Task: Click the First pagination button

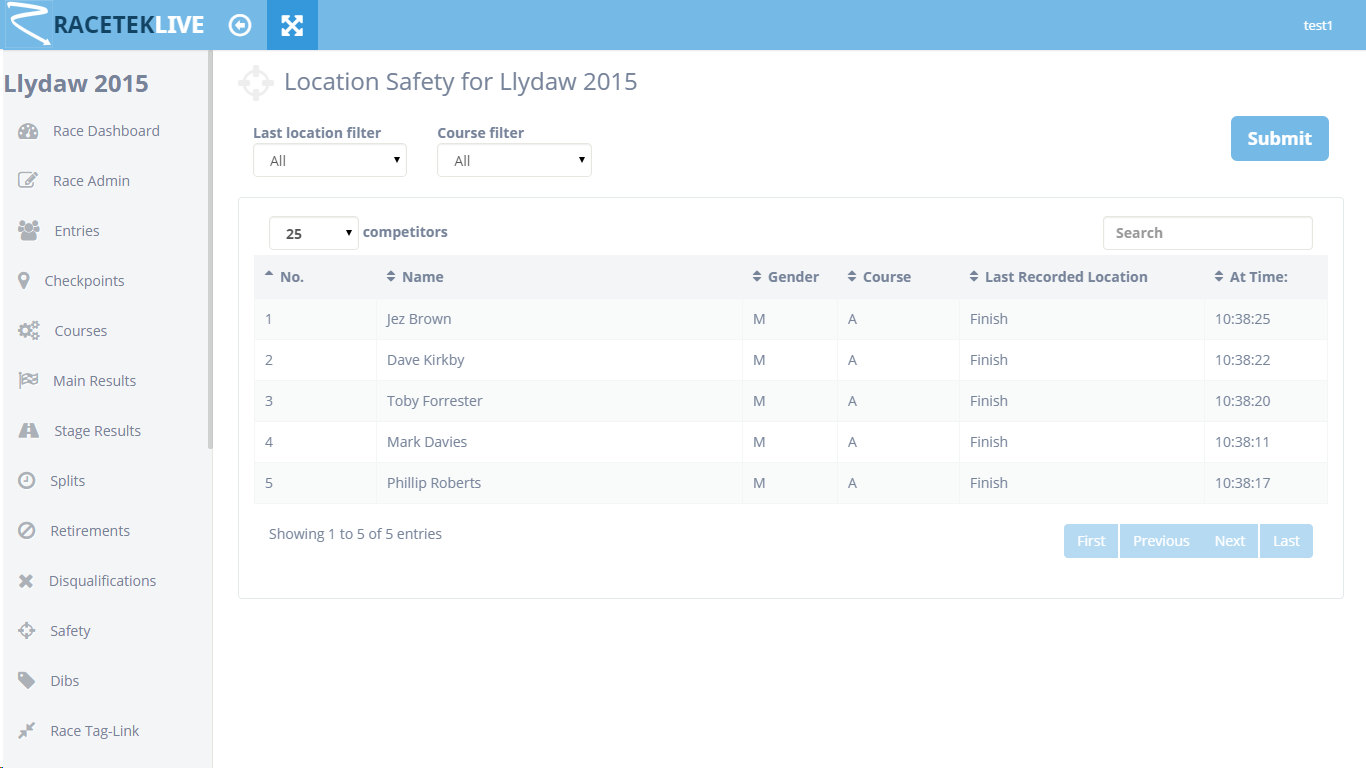Action: (x=1091, y=541)
